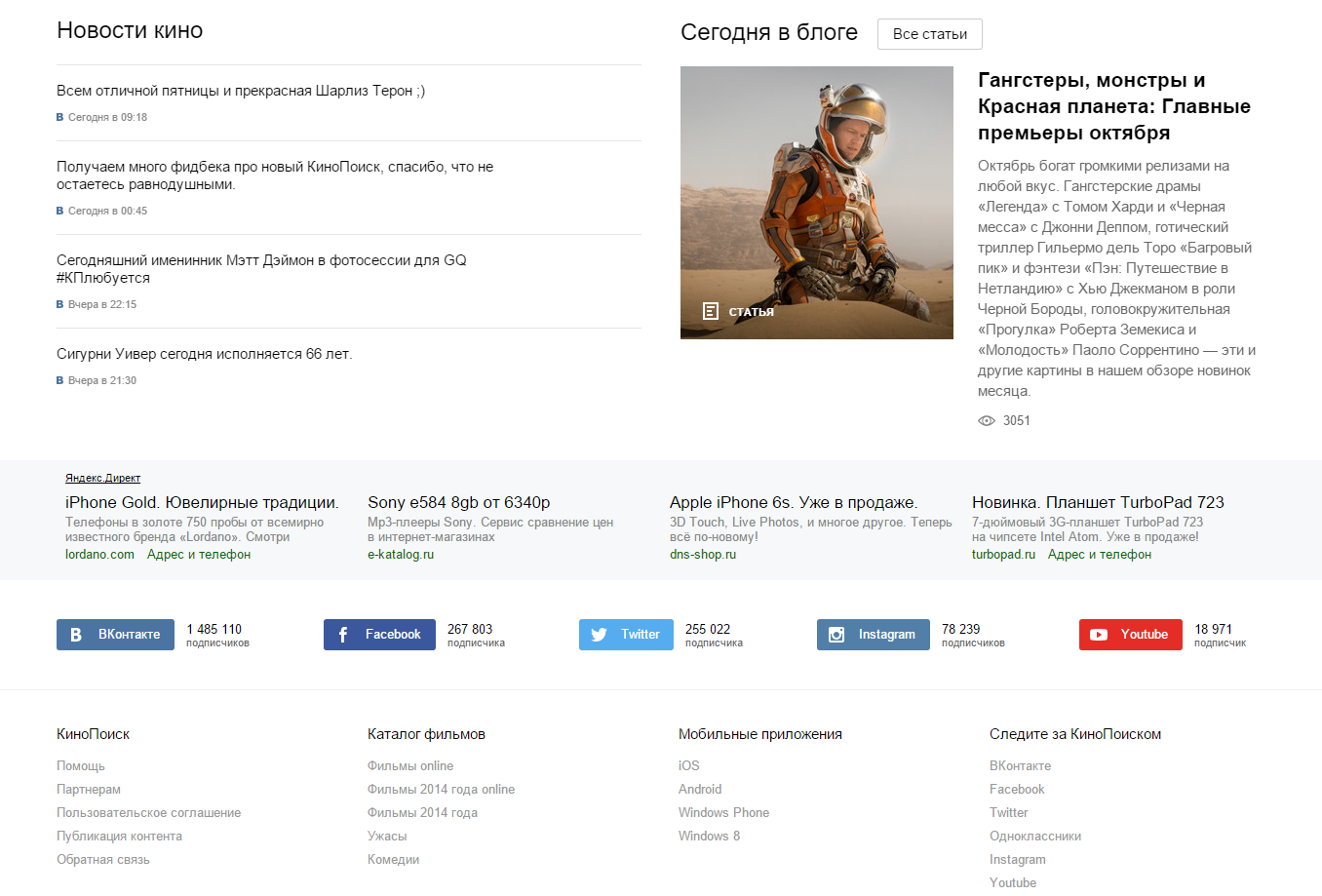Open footer 'Следите' link Youtube
The image size is (1322, 896).
click(1013, 883)
